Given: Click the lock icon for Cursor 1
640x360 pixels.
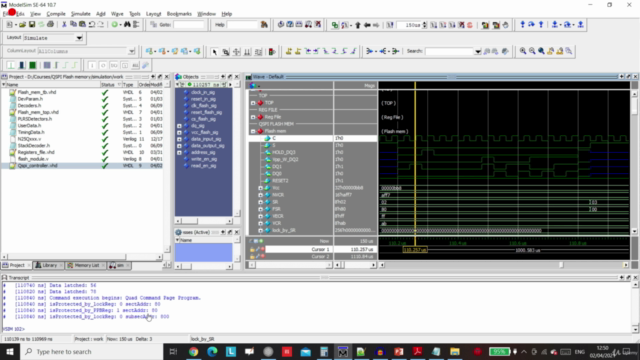Looking at the screenshot, I should [x=252, y=249].
